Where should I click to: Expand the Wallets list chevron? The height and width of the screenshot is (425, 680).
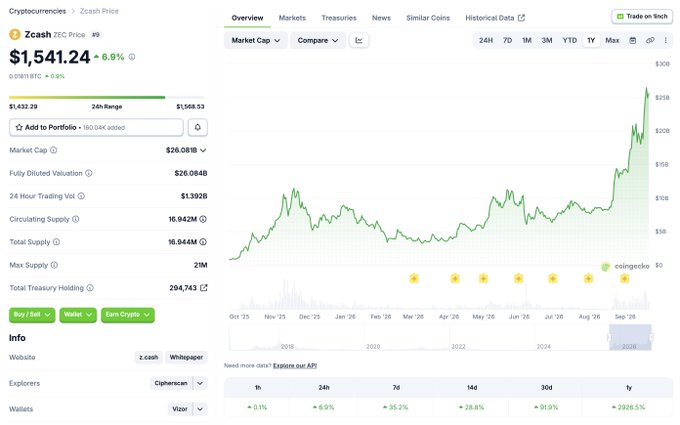coord(200,409)
